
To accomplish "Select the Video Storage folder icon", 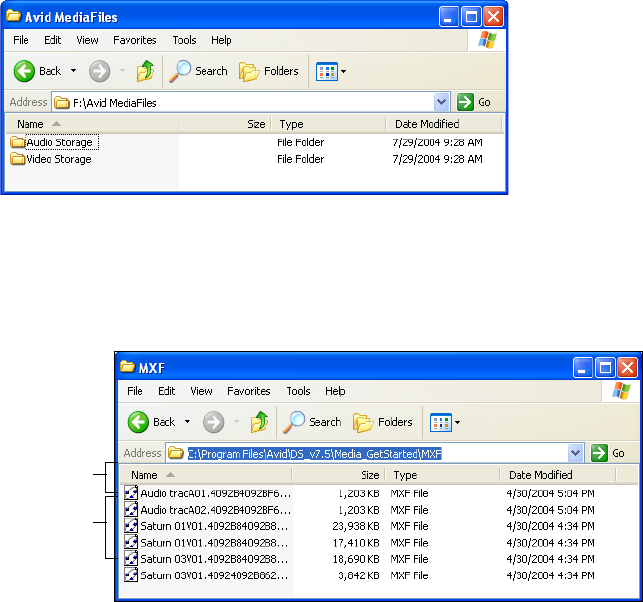I will pos(17,159).
